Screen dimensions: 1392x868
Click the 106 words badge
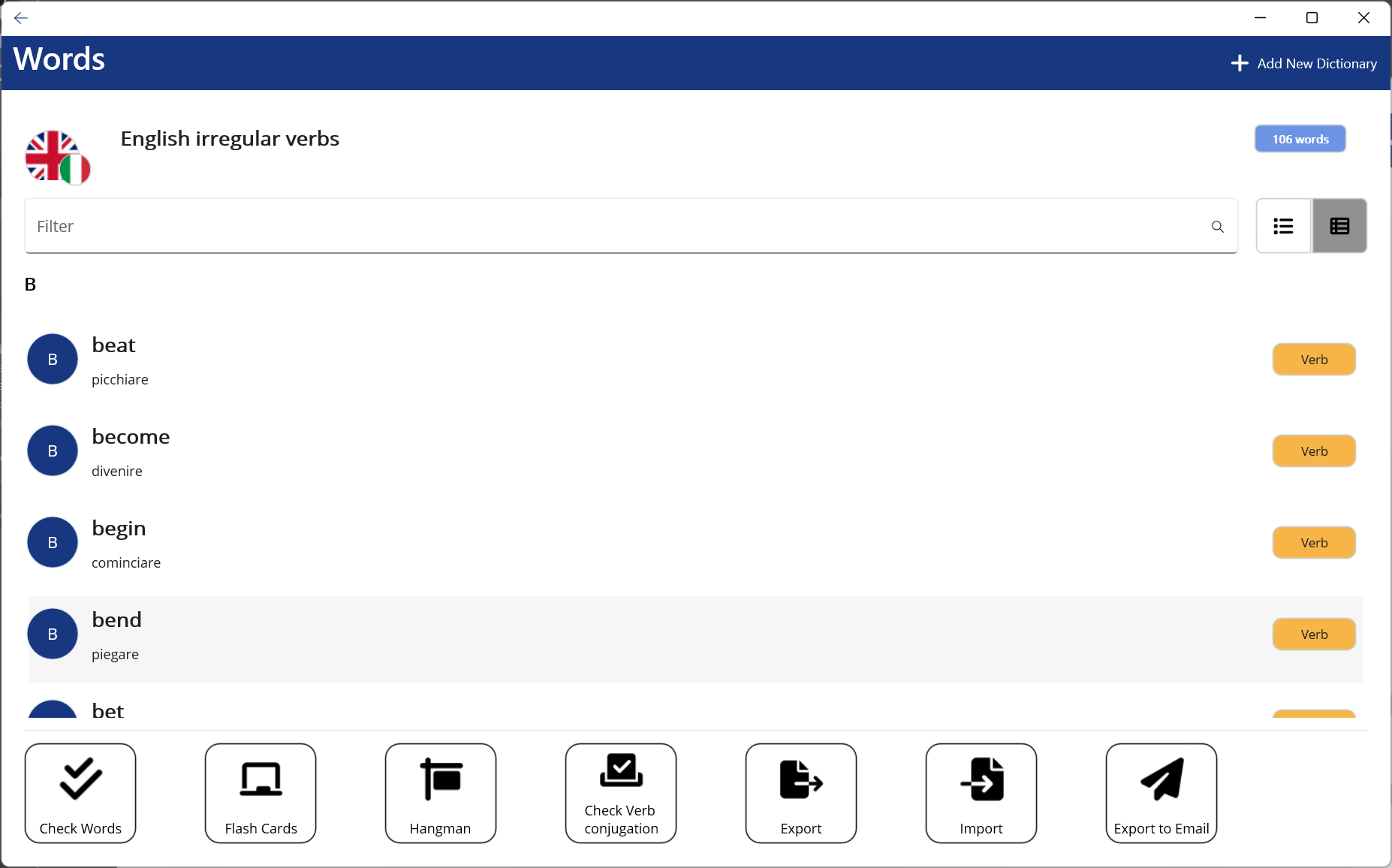[1300, 139]
